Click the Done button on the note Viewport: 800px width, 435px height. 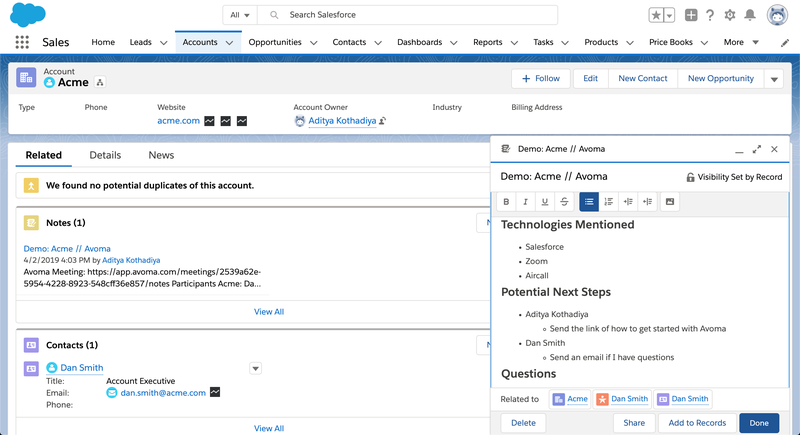pyautogui.click(x=759, y=423)
